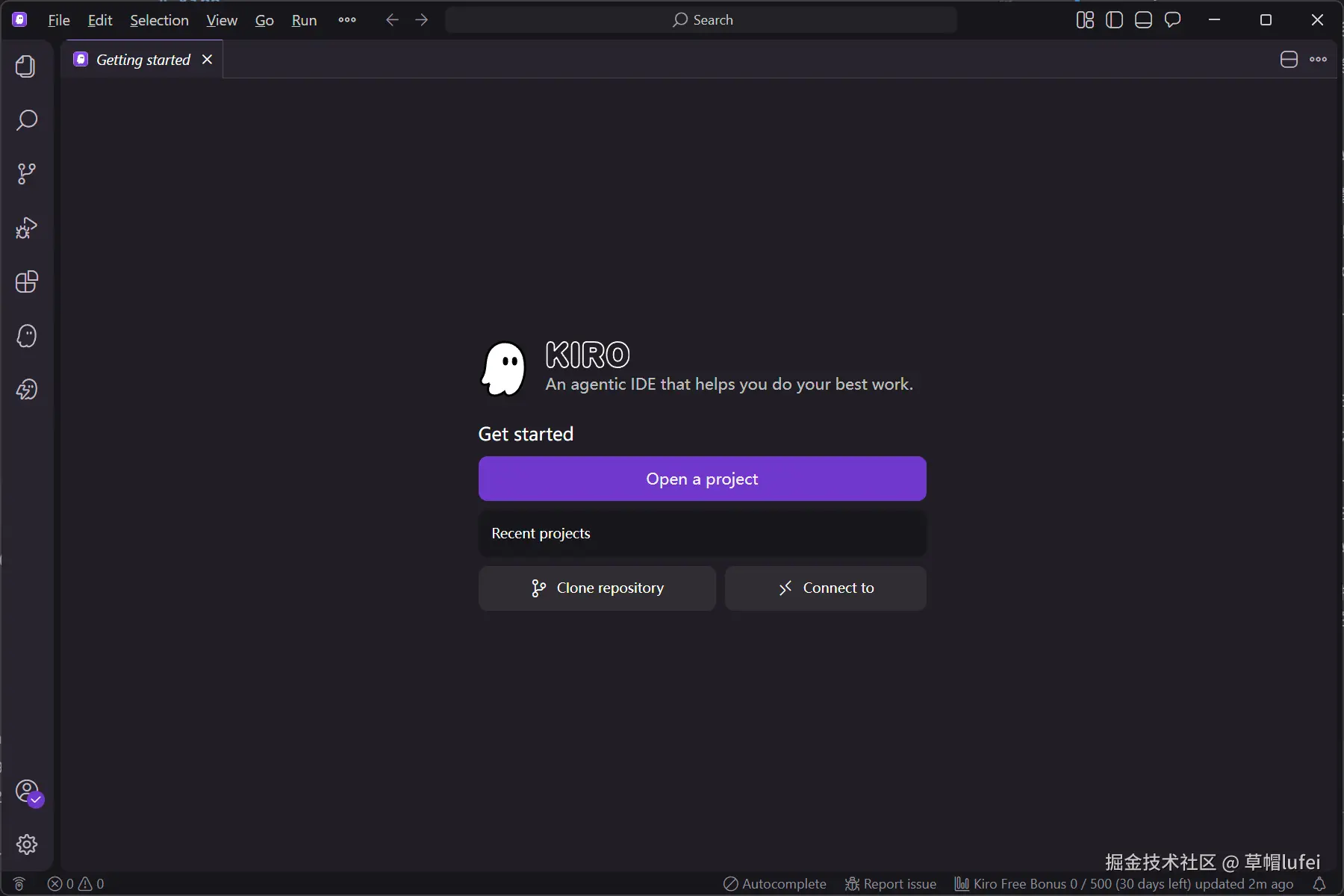Viewport: 1344px width, 896px height.
Task: Toggle Autocomplete in the status bar
Action: point(775,884)
